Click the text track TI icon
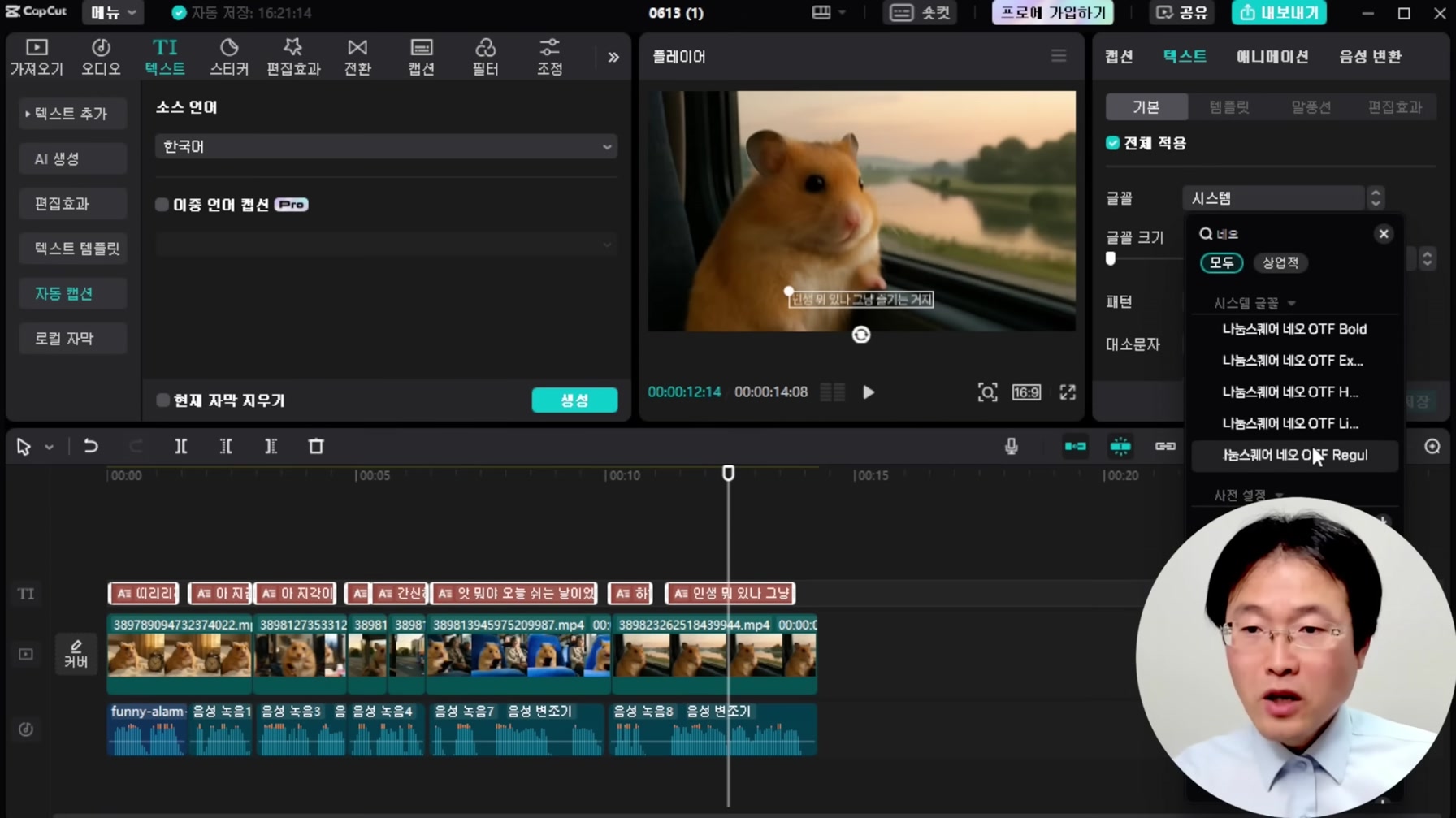This screenshot has height=818, width=1456. 26,594
